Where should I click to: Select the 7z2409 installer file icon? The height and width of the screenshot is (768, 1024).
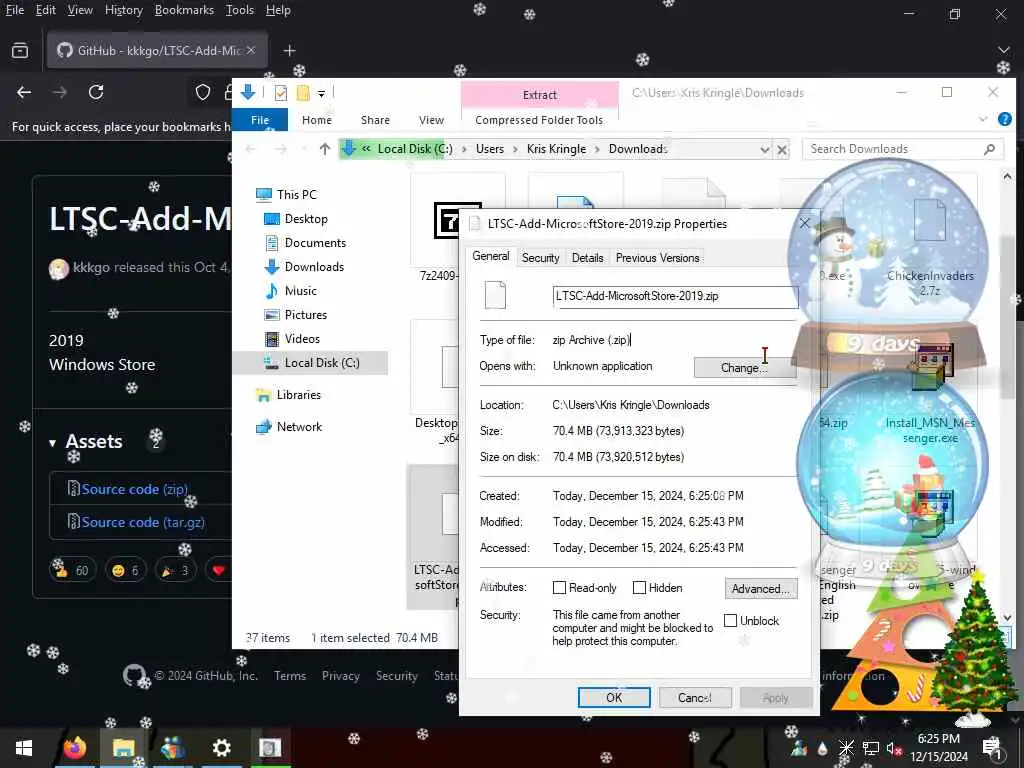pos(447,220)
